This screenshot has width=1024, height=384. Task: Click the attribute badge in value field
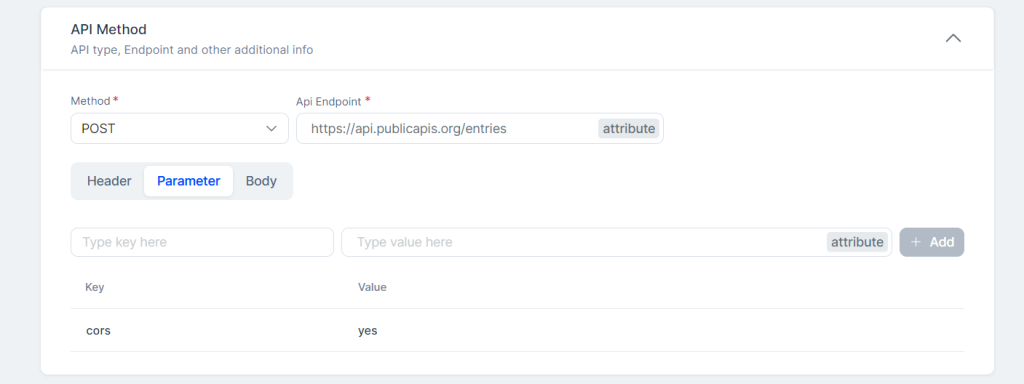click(x=857, y=242)
